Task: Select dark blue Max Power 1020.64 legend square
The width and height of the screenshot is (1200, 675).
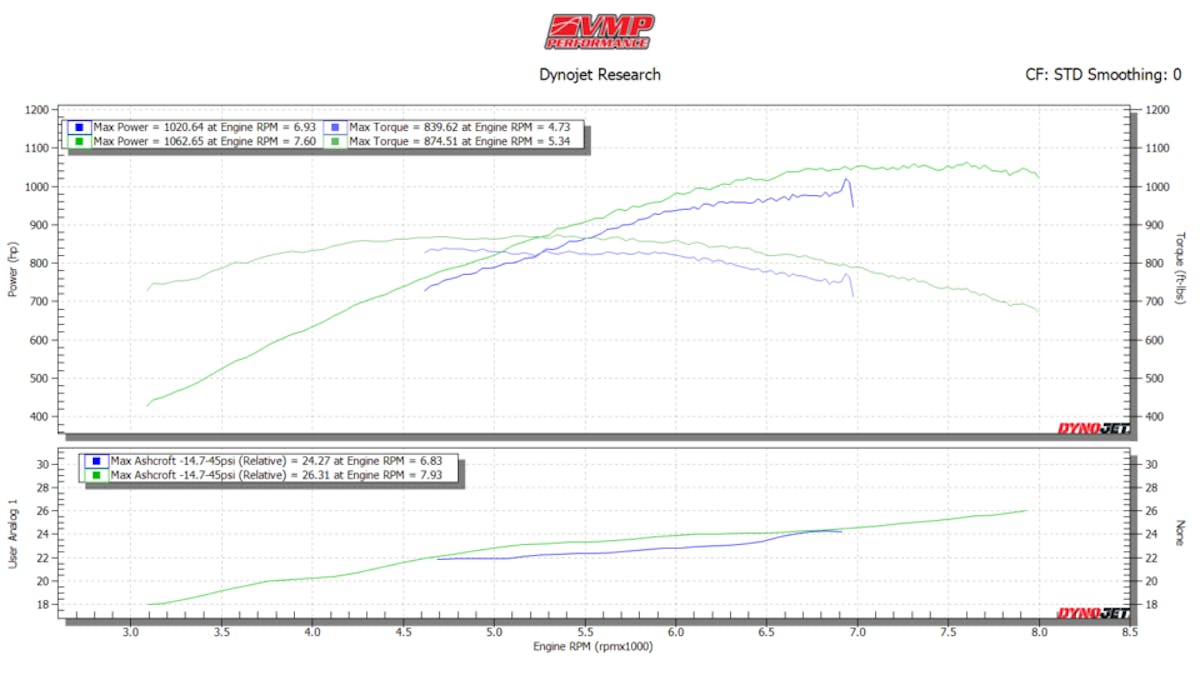Action: pos(78,127)
